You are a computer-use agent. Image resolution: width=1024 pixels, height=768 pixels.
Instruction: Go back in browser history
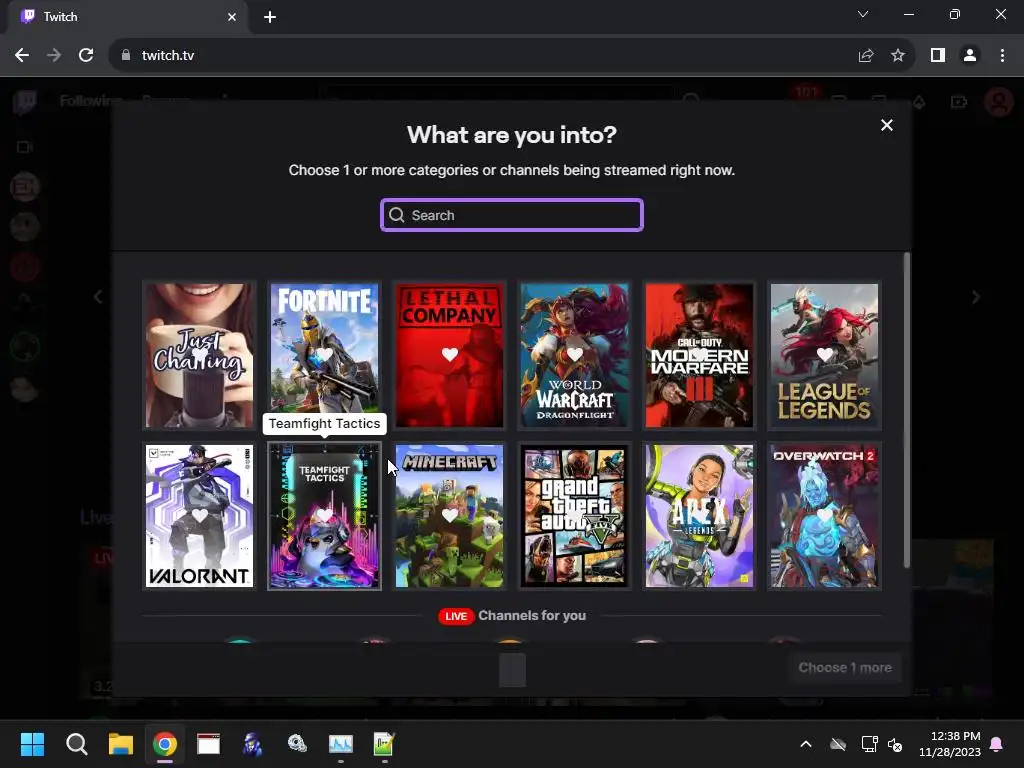pyautogui.click(x=22, y=56)
